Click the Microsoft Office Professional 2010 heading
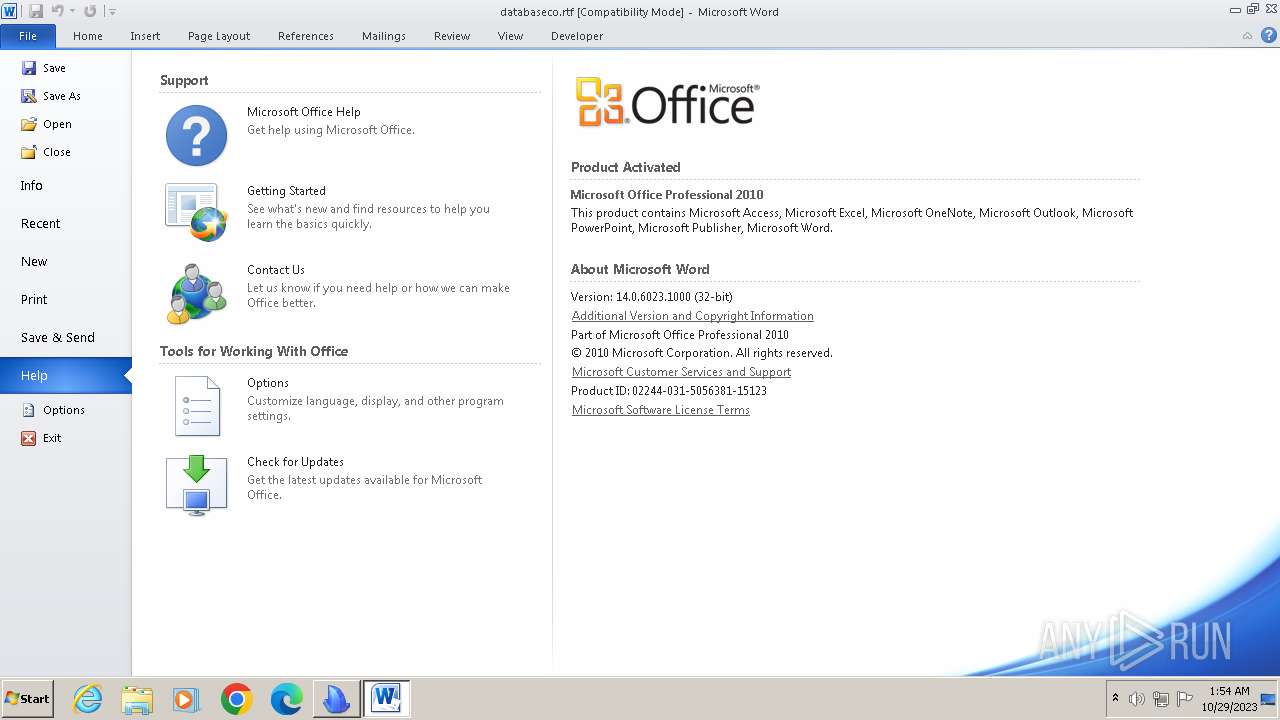1280x720 pixels. (x=667, y=195)
